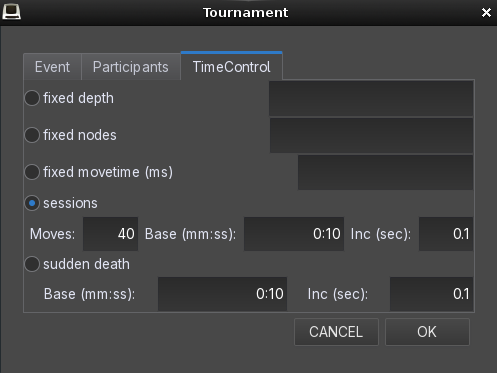This screenshot has width=497, height=373.
Task: Edit the sudden death Inc (sec) field
Action: (432, 294)
